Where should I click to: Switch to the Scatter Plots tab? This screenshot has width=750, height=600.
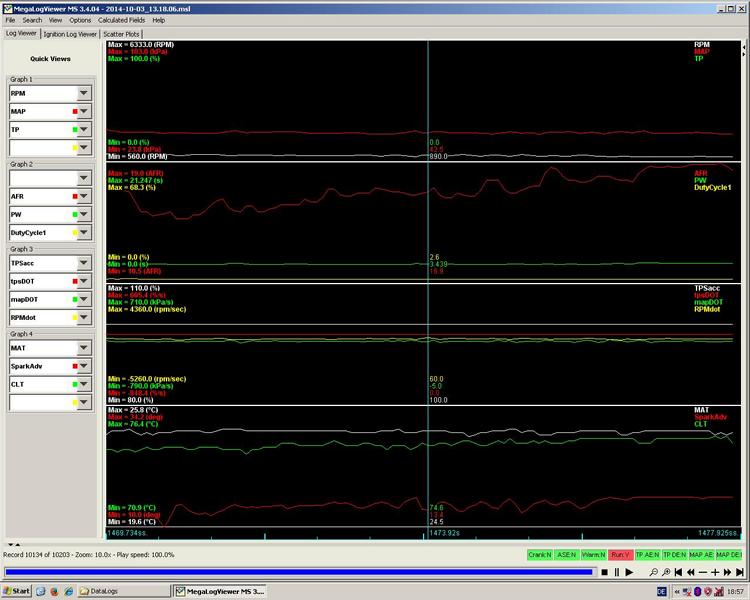click(121, 34)
